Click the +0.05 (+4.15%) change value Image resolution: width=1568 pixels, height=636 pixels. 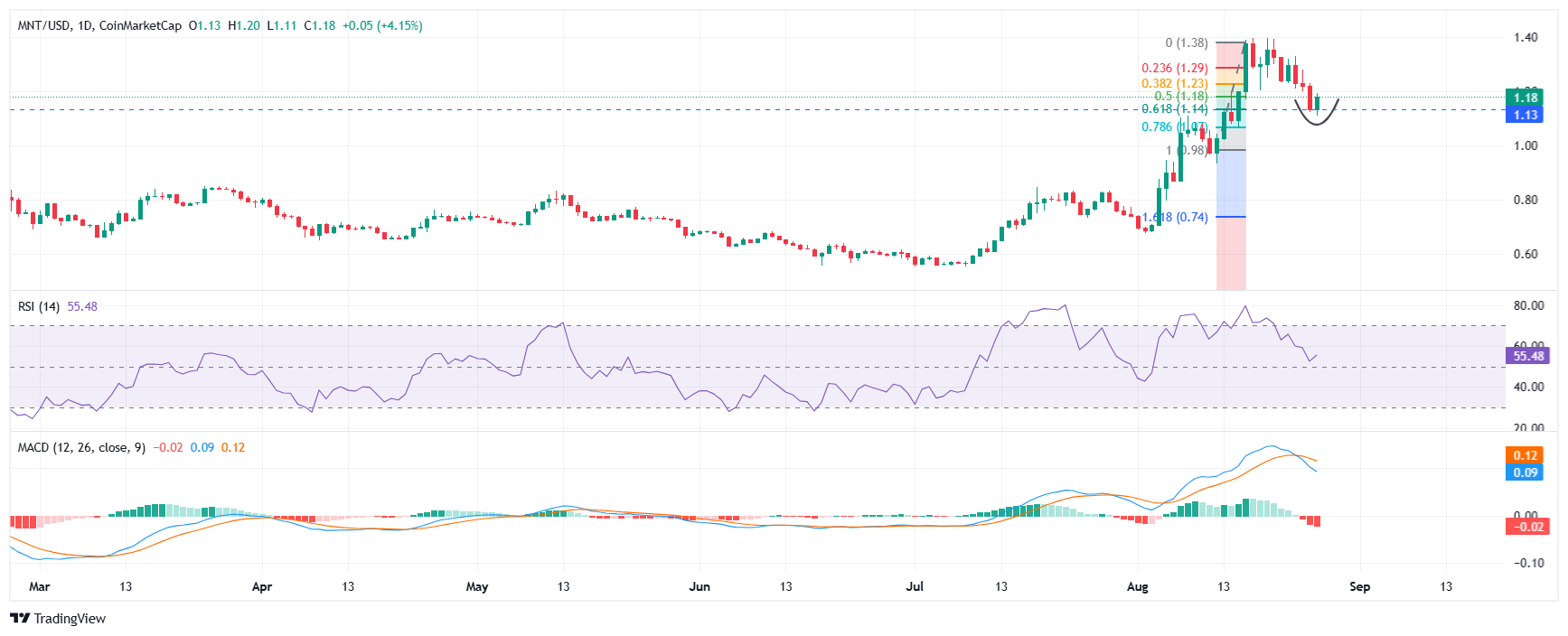click(382, 25)
